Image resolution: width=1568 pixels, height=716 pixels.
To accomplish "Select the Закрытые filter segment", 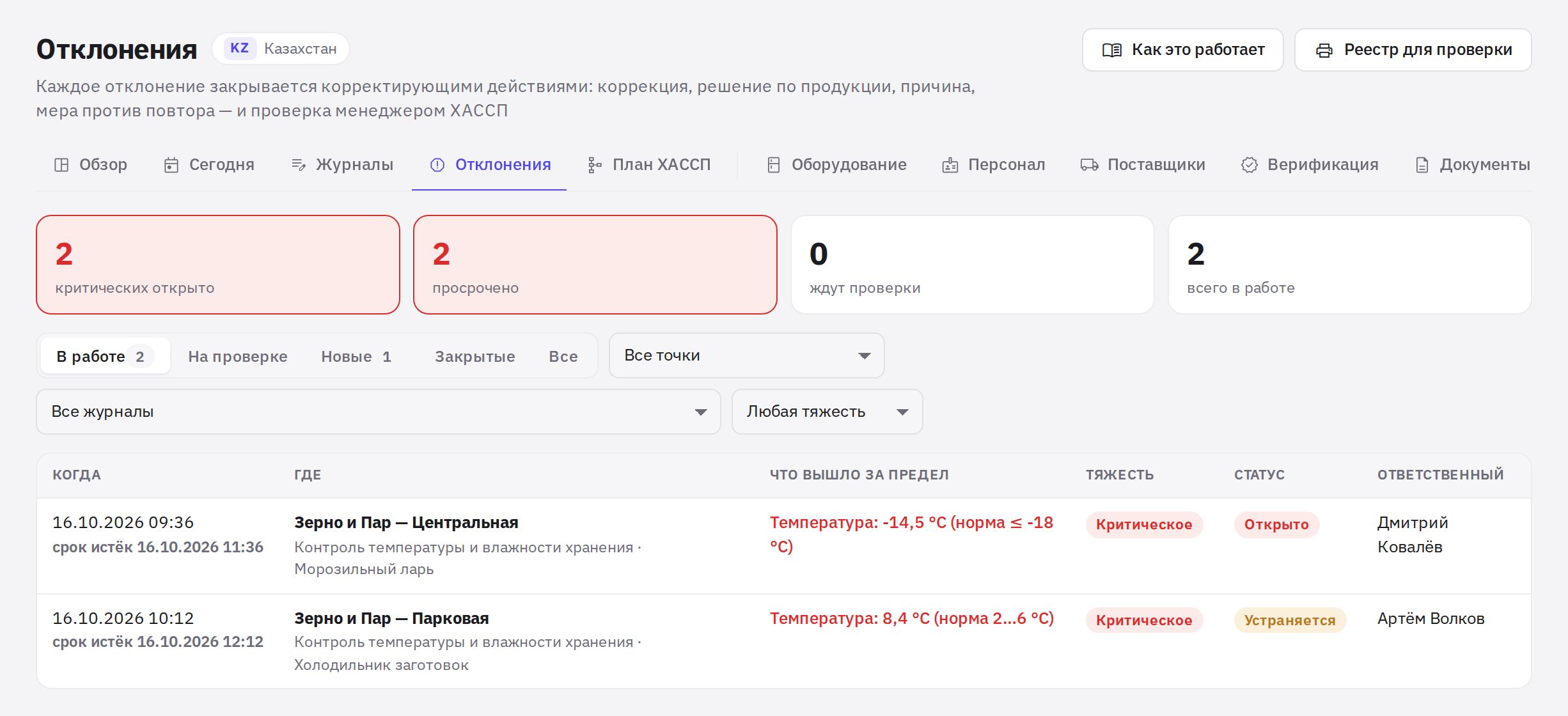I will click(475, 356).
